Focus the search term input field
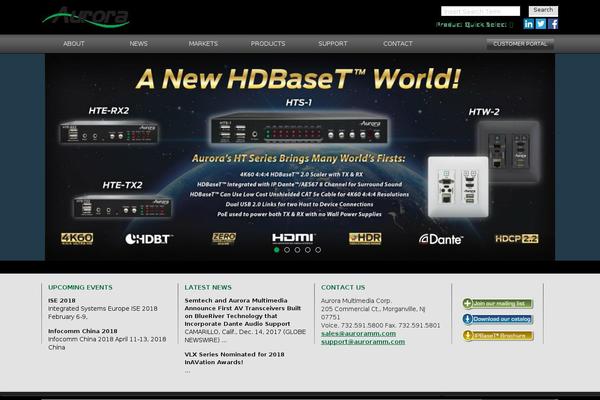The width and height of the screenshot is (600, 400). 481,11
